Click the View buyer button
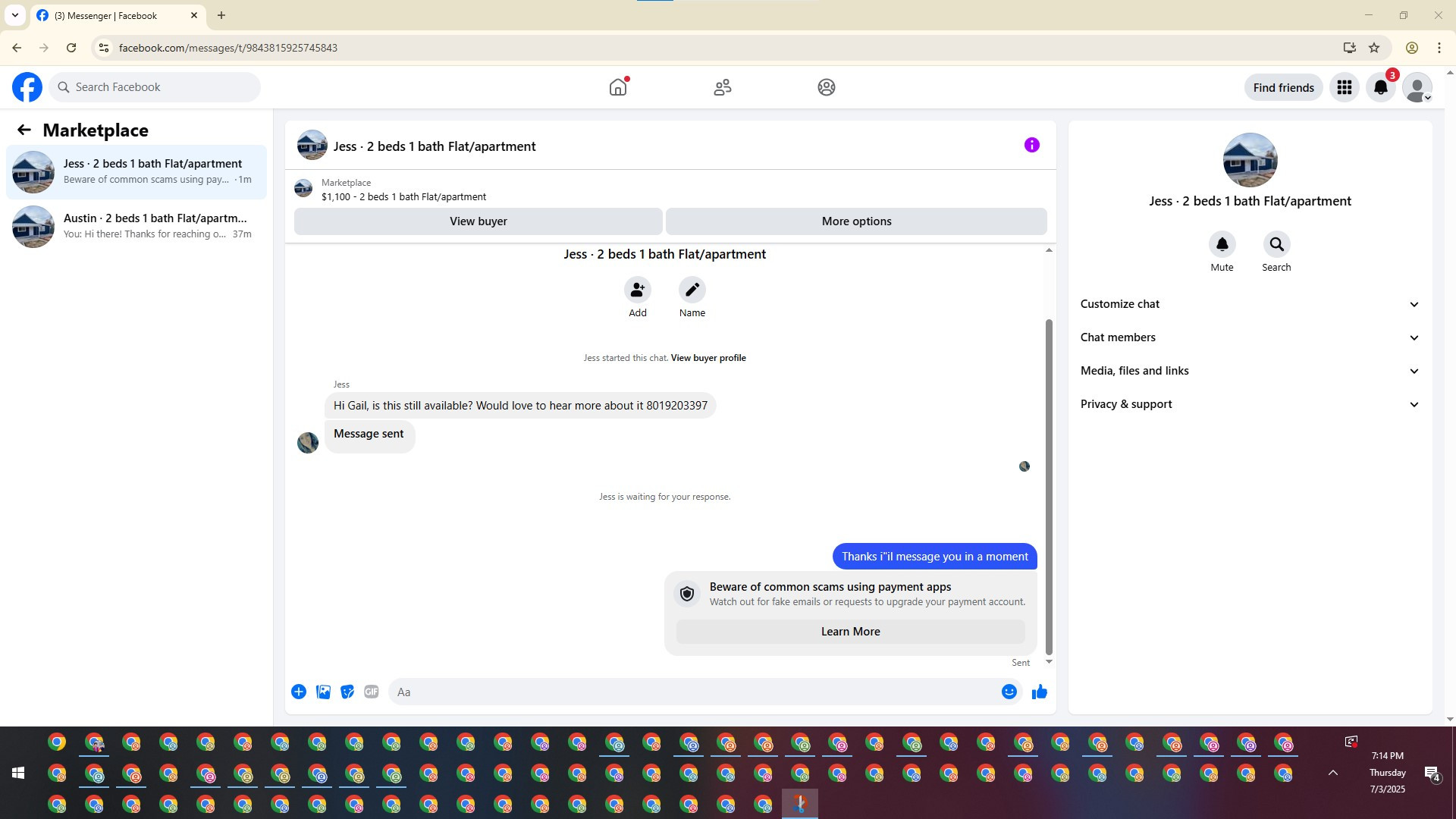Image resolution: width=1456 pixels, height=819 pixels. pyautogui.click(x=478, y=221)
